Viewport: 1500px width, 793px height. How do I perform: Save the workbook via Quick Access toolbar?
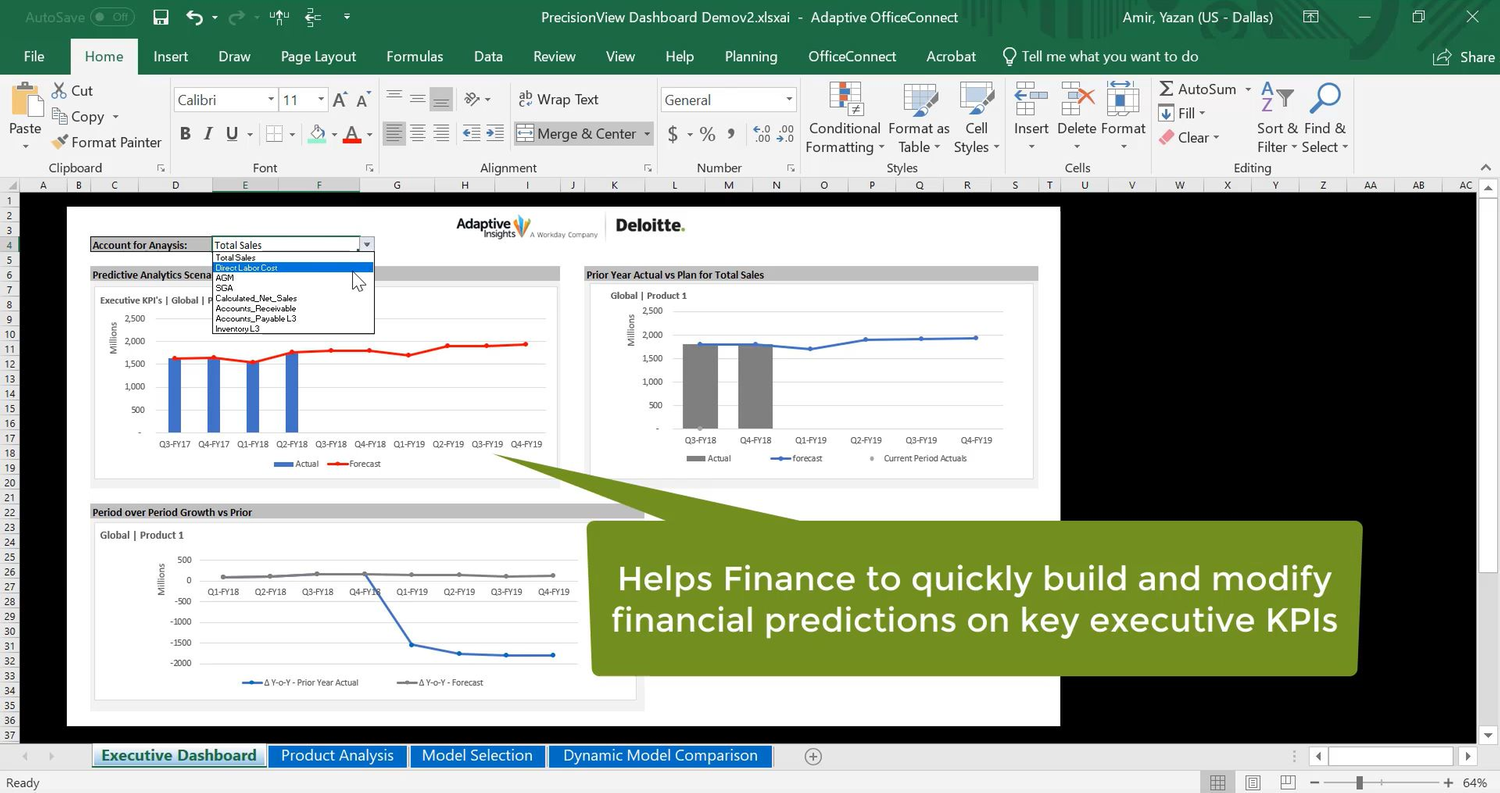point(160,17)
